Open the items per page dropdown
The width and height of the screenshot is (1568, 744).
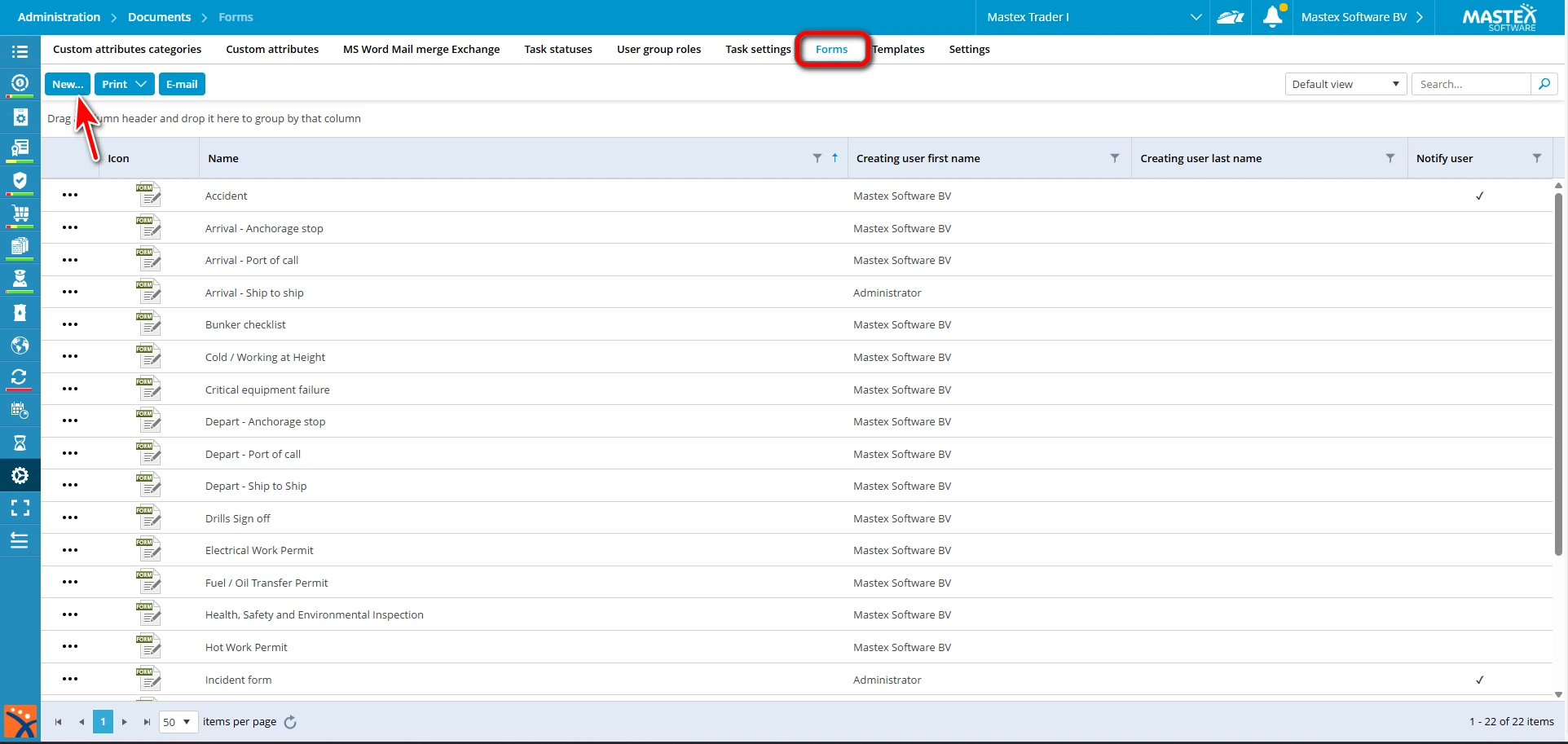pyautogui.click(x=178, y=722)
